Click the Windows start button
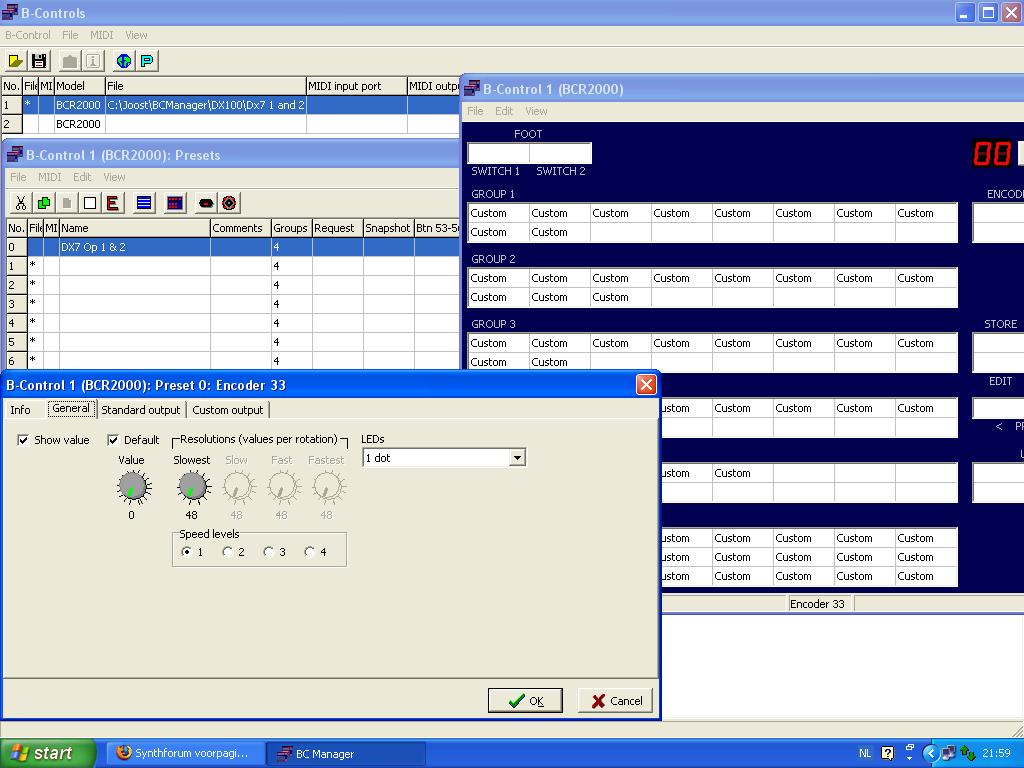 click(48, 753)
